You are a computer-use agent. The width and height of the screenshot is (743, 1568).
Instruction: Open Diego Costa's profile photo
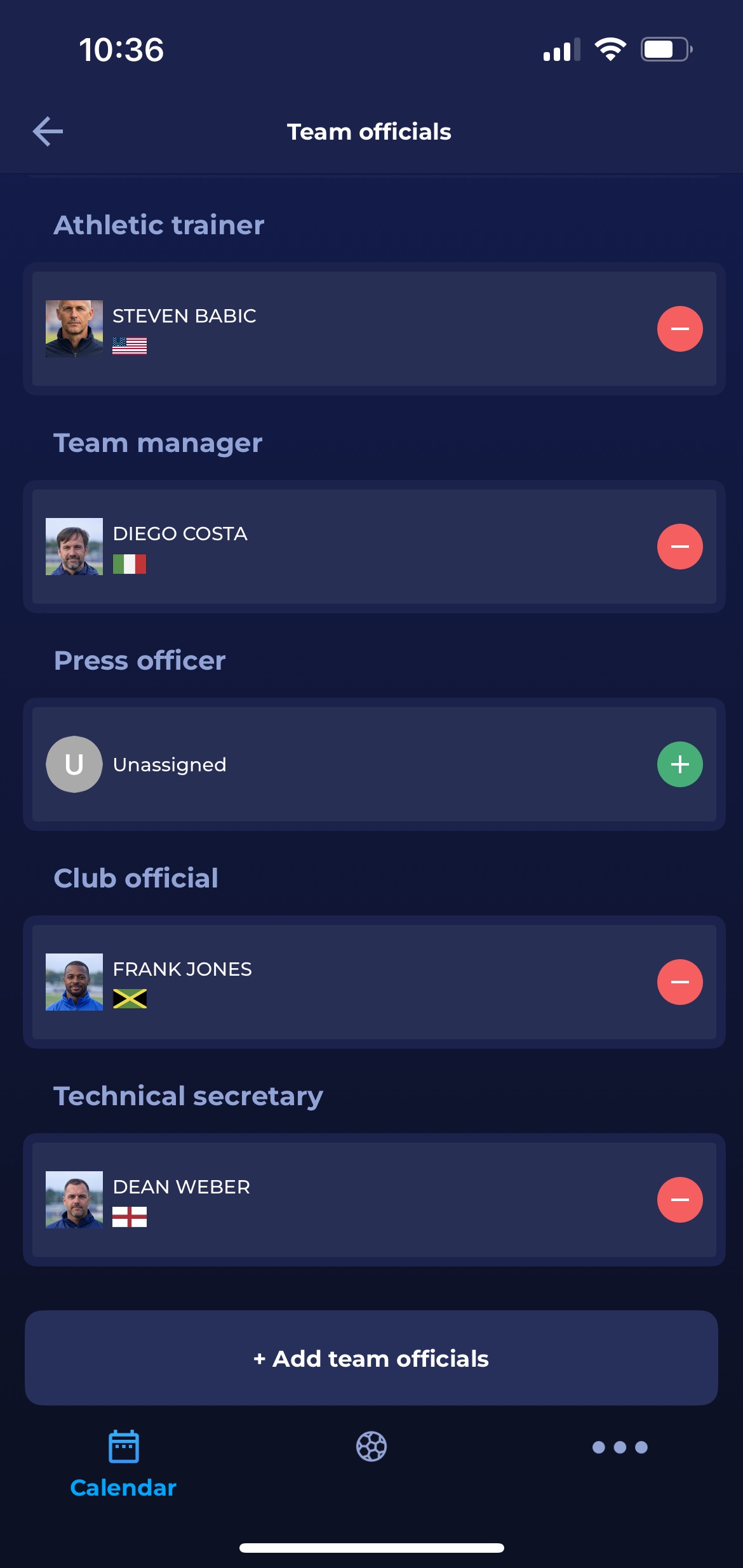[x=74, y=547]
